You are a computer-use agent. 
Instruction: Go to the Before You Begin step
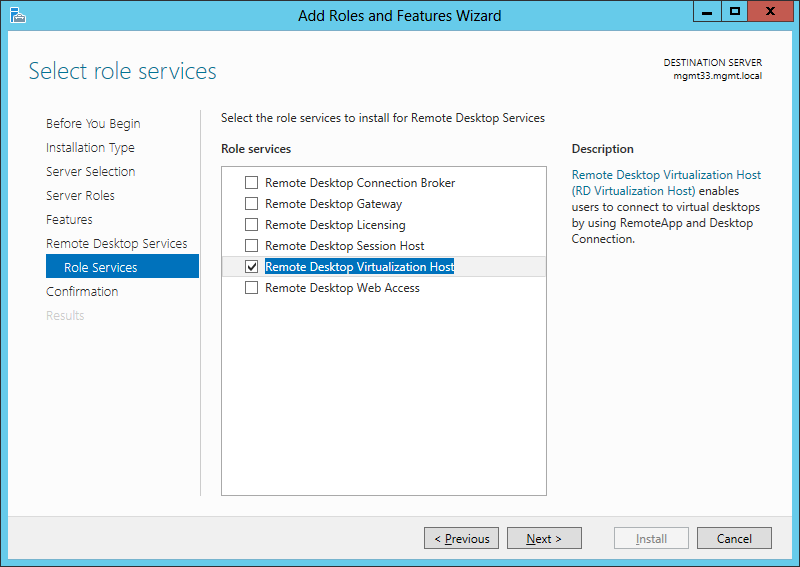click(93, 124)
